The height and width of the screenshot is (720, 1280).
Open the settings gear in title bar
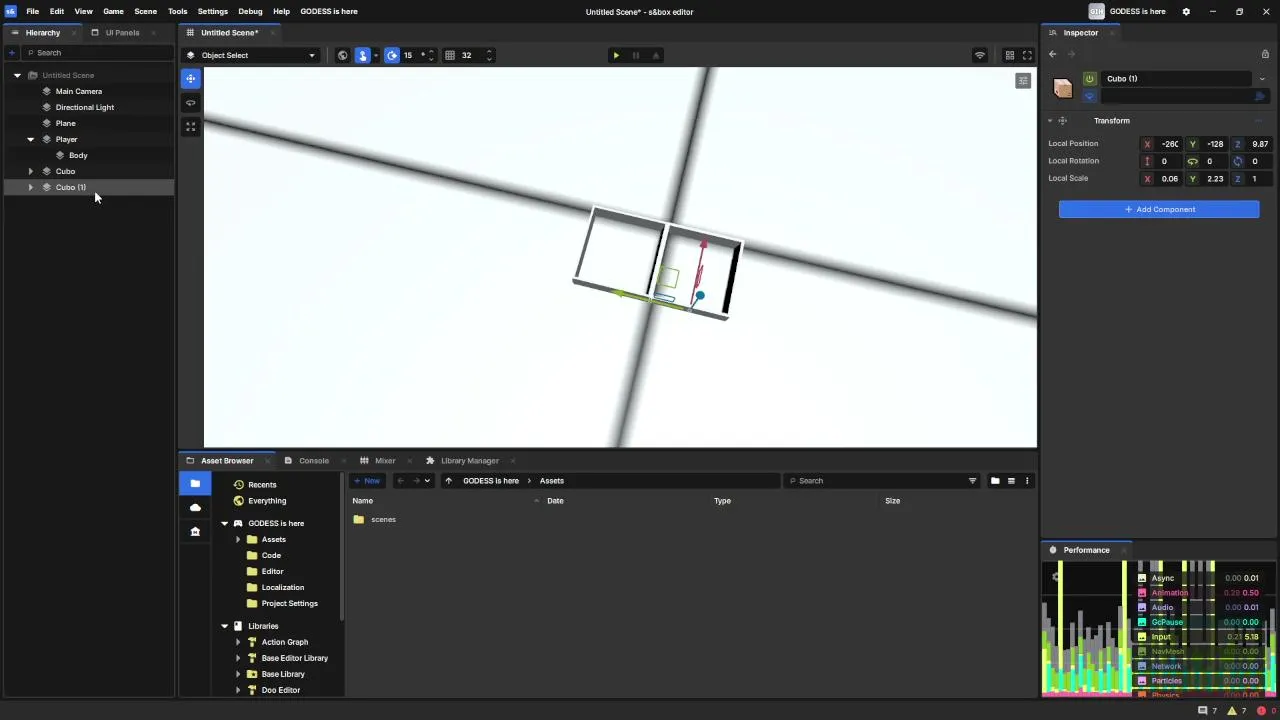1186,12
